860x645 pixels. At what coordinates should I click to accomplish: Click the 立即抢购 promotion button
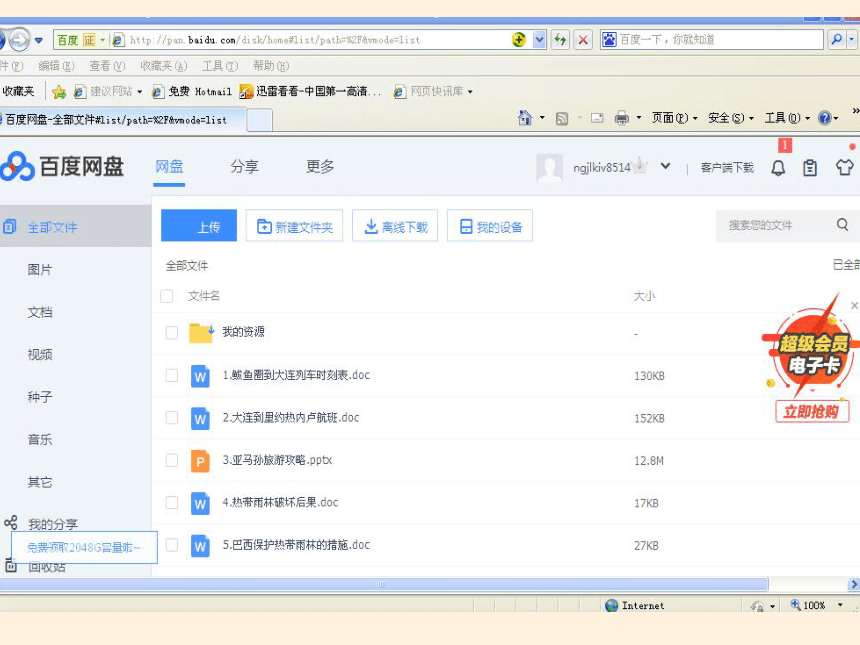812,411
